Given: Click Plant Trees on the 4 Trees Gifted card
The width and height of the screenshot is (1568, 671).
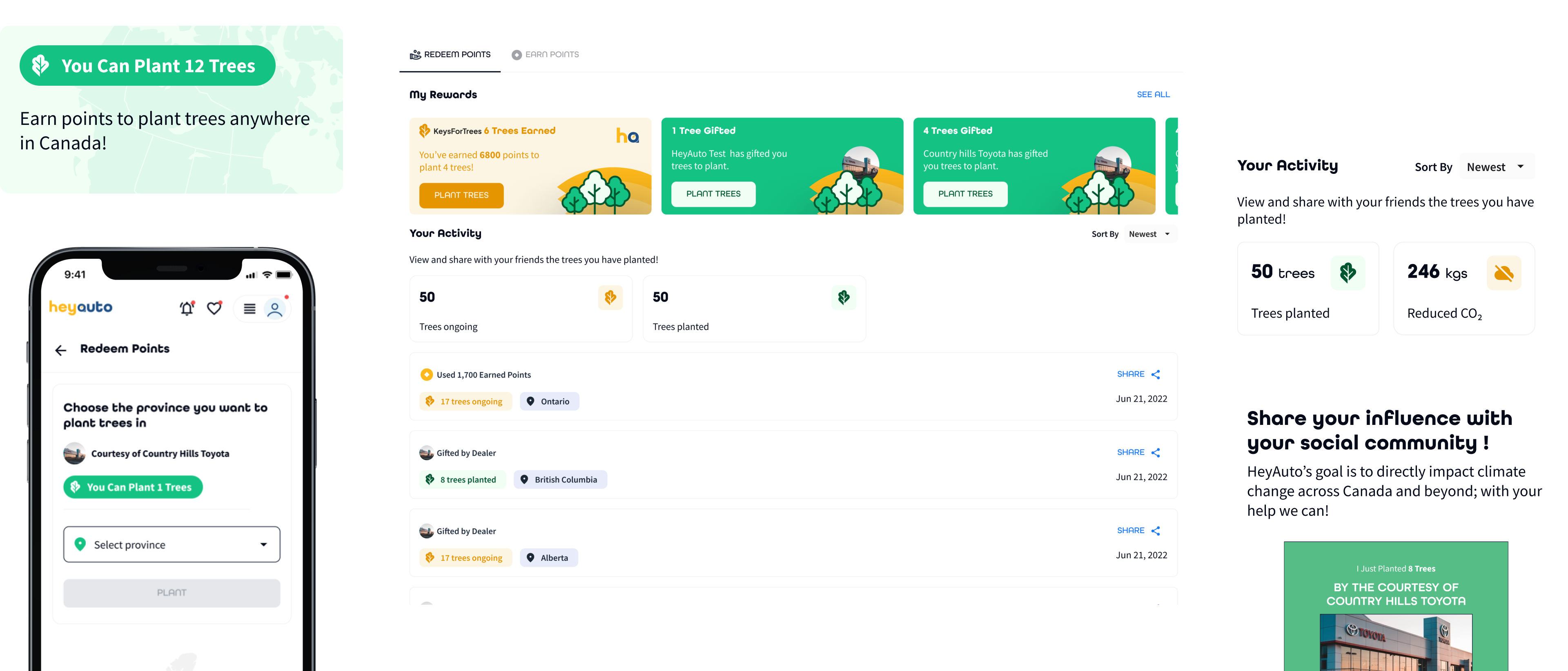Looking at the screenshot, I should pos(965,194).
